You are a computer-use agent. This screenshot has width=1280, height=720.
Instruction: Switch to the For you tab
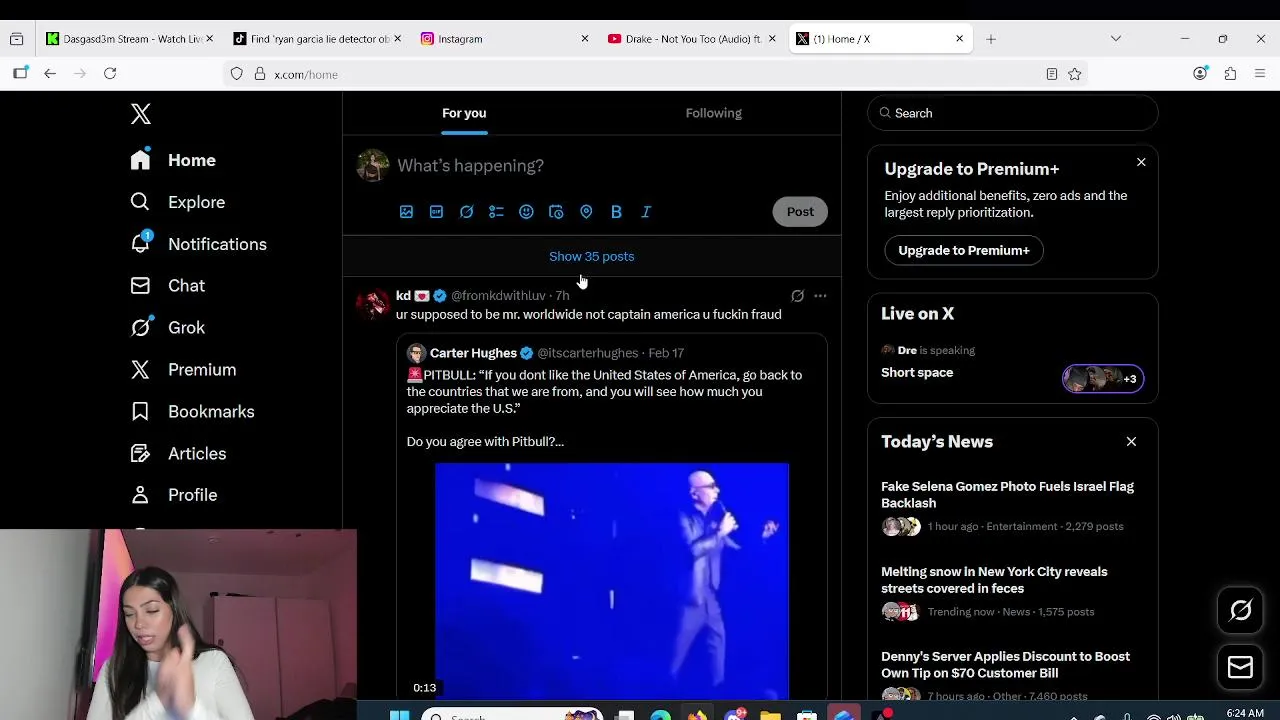tap(464, 113)
